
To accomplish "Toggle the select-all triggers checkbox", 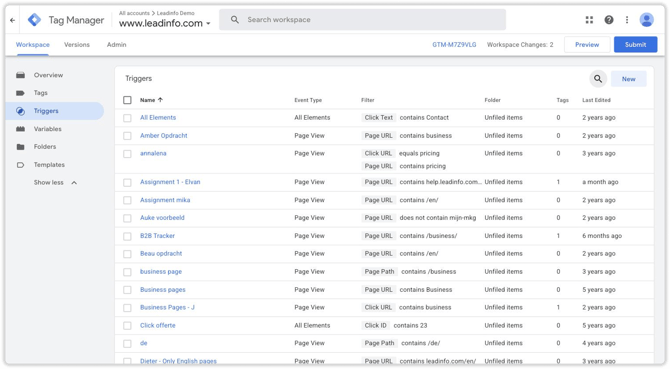I will (127, 100).
